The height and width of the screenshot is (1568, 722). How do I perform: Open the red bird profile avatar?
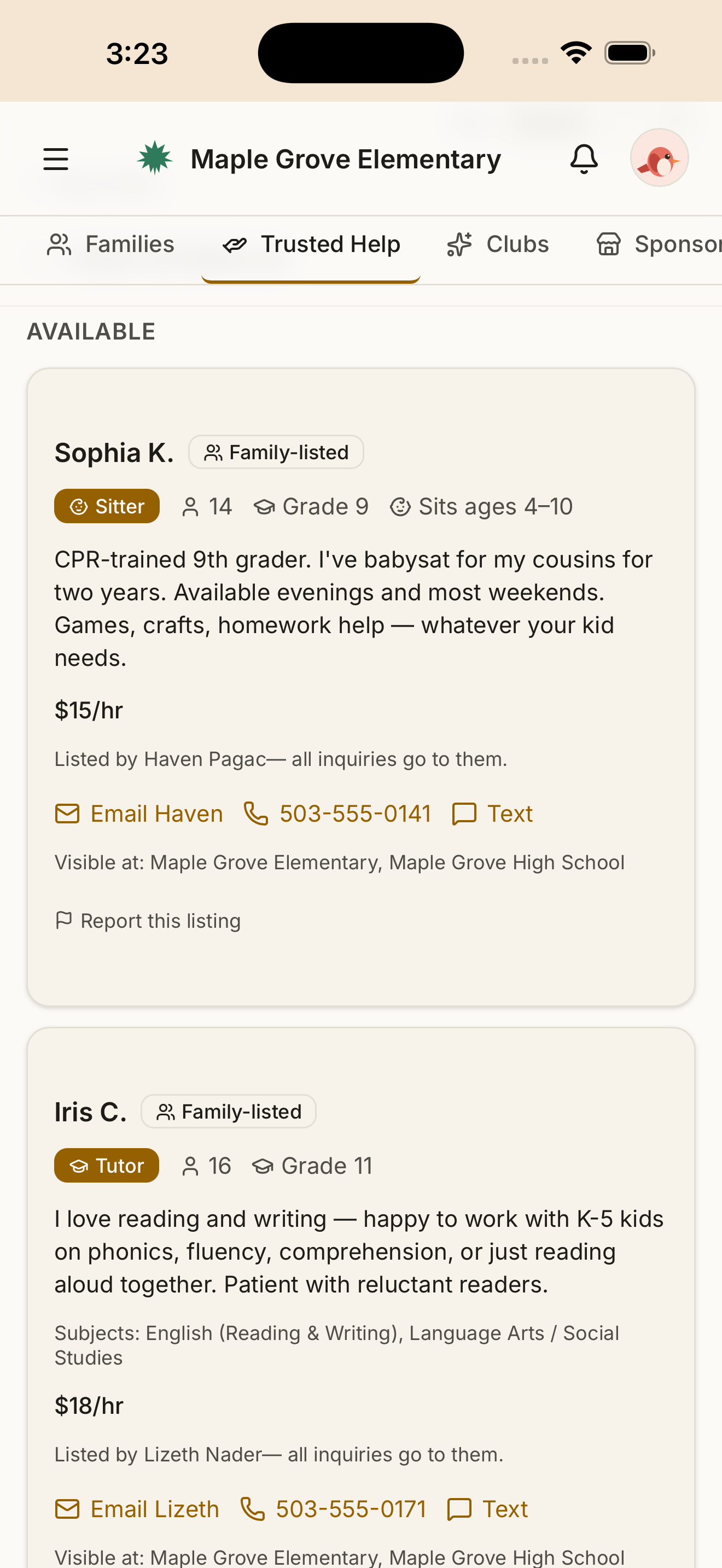[x=659, y=158]
